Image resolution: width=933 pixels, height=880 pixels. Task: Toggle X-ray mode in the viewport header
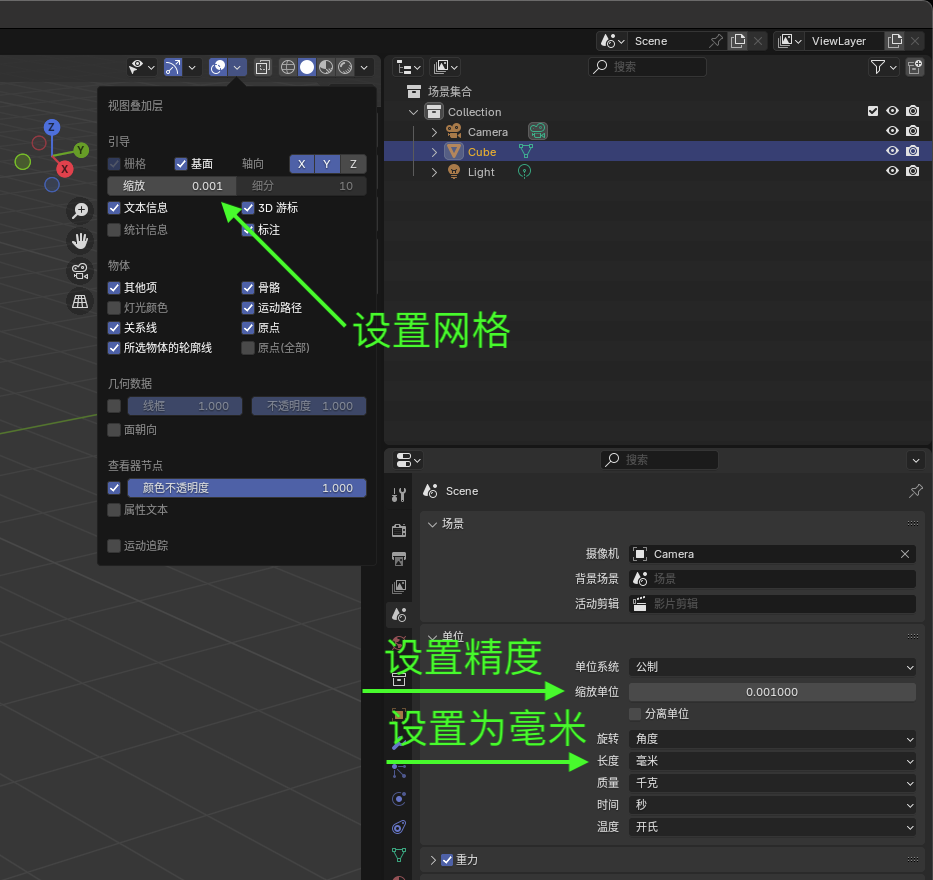[262, 67]
